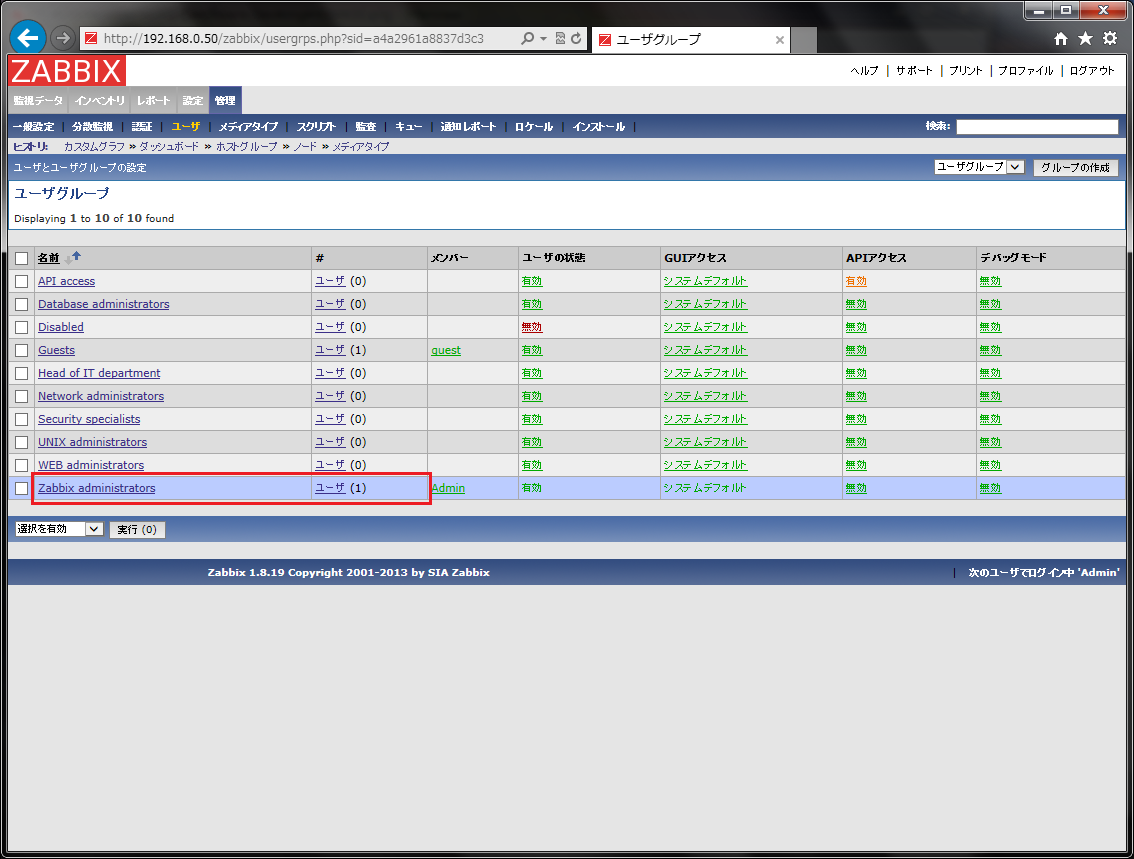Open the Guests group link
The width and height of the screenshot is (1134, 859).
[x=56, y=350]
